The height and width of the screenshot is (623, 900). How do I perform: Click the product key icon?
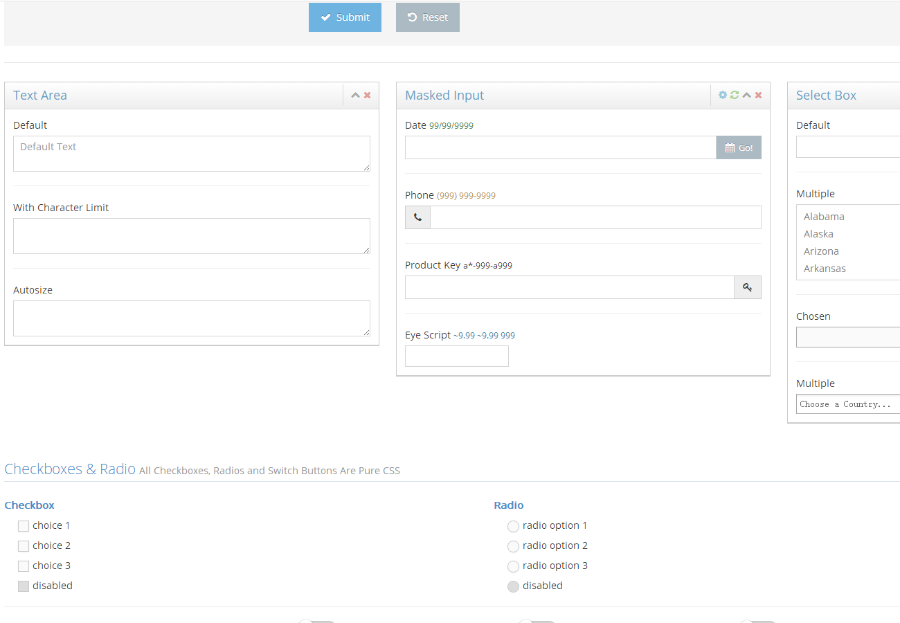(x=748, y=287)
